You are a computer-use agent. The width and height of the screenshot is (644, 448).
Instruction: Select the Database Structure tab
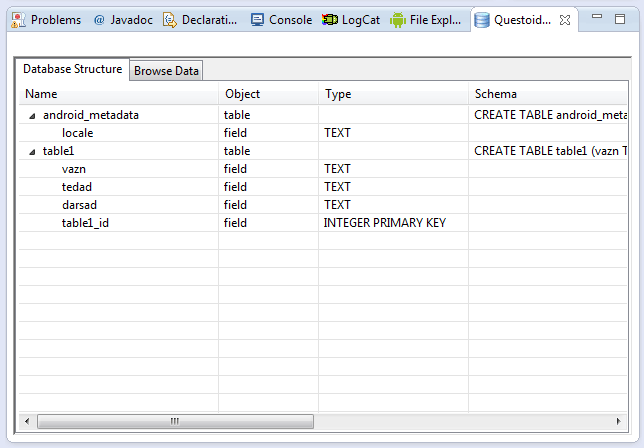click(73, 69)
